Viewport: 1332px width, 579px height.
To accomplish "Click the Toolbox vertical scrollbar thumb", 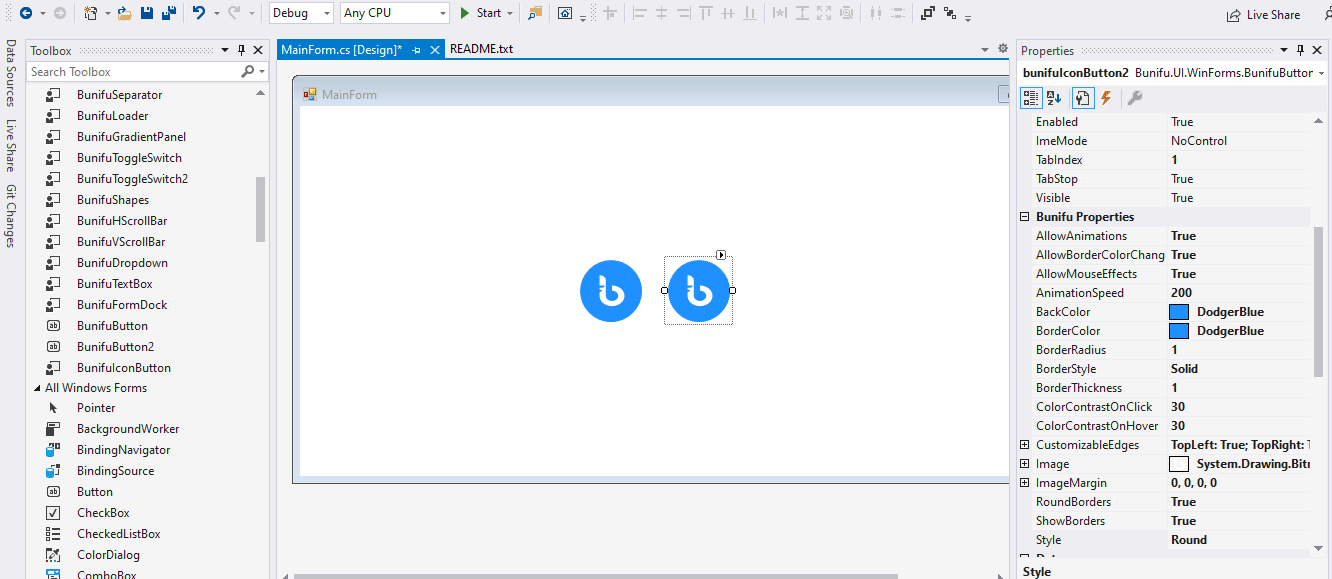I will click(x=261, y=209).
